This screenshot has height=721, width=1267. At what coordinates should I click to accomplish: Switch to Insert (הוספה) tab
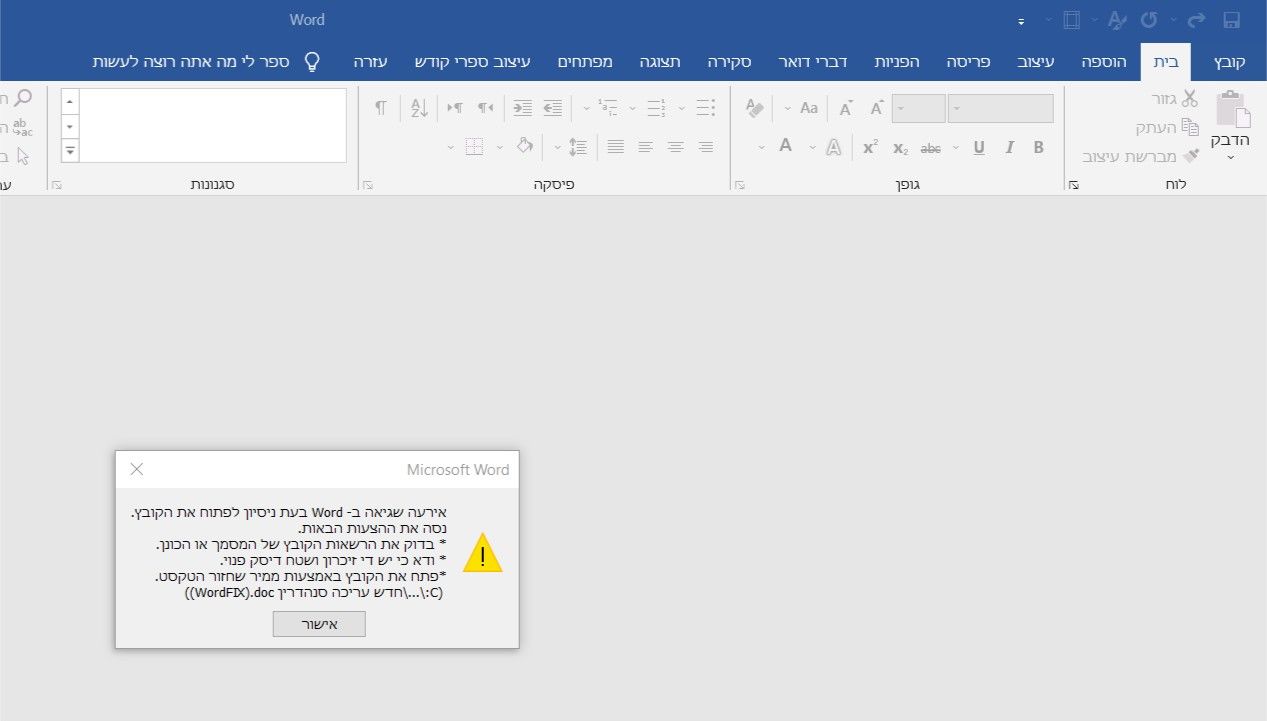click(1104, 61)
